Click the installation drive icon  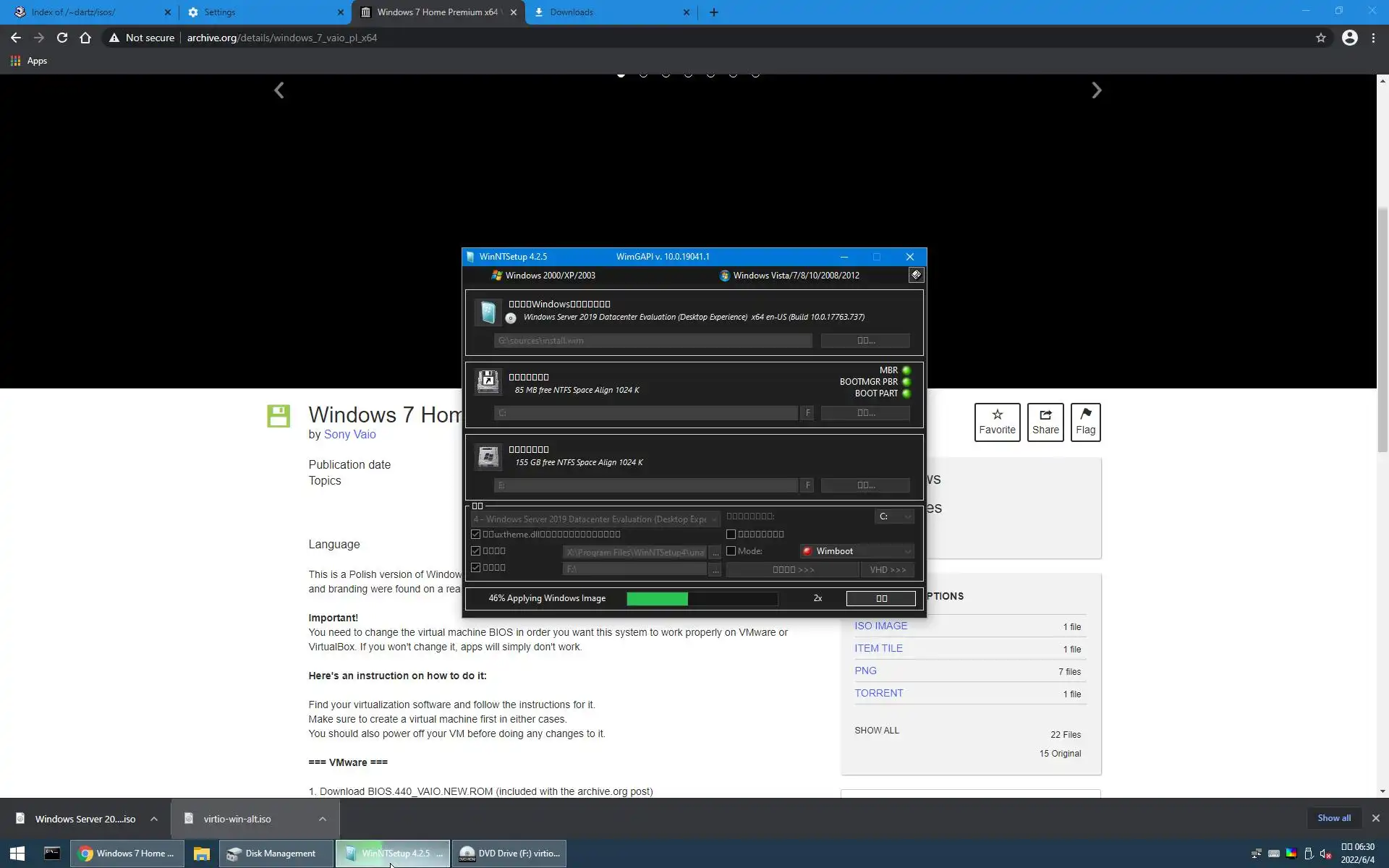click(x=488, y=456)
